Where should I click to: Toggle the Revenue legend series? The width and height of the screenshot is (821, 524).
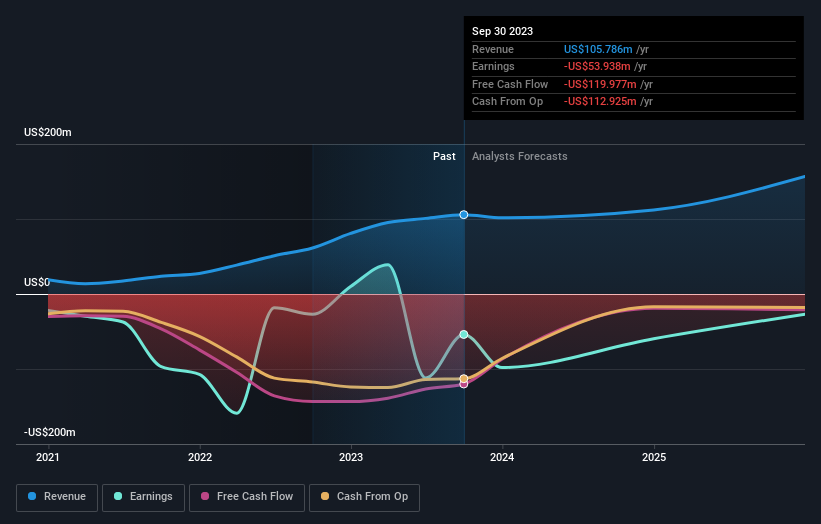point(57,497)
